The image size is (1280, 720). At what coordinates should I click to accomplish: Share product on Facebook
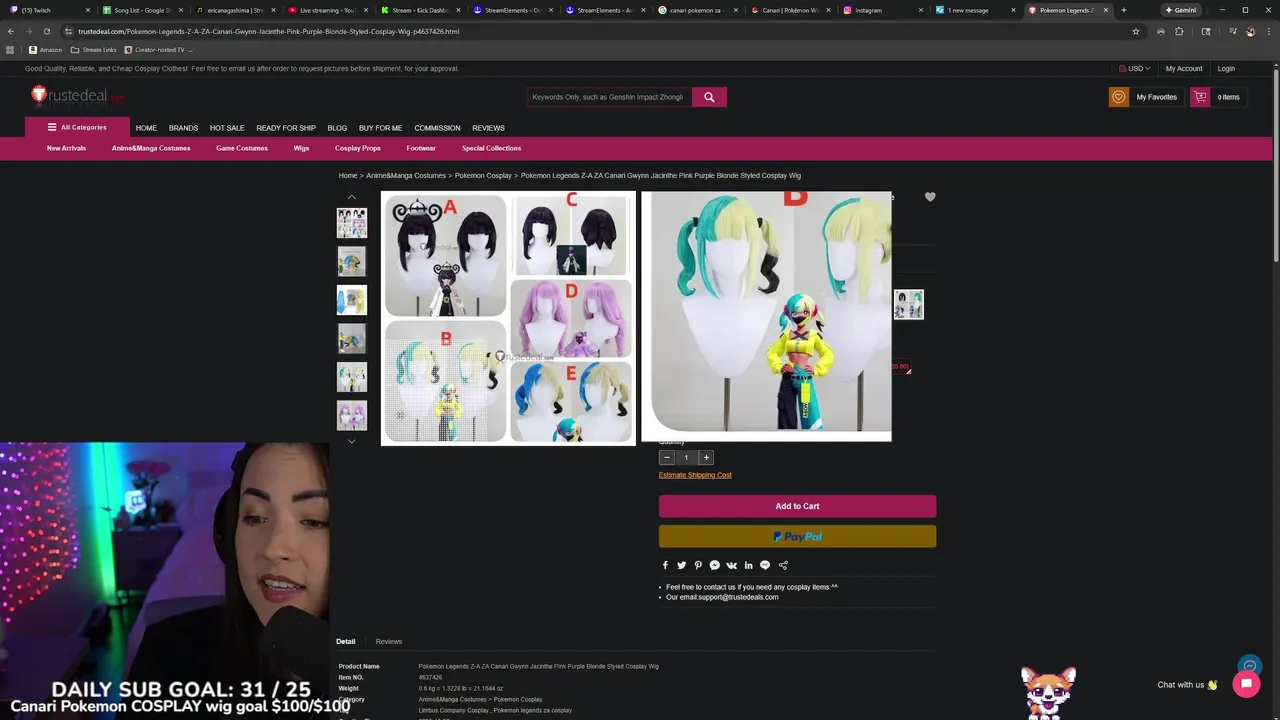[665, 565]
